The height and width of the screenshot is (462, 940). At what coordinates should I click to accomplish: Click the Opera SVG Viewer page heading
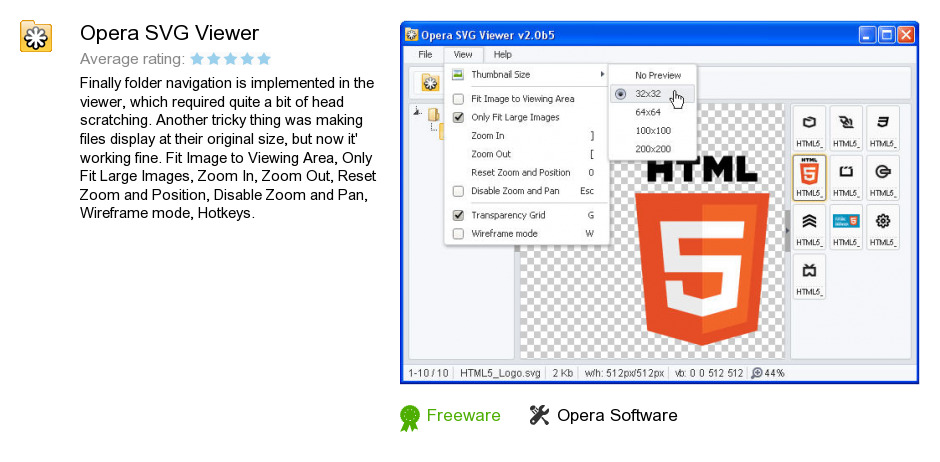click(169, 33)
